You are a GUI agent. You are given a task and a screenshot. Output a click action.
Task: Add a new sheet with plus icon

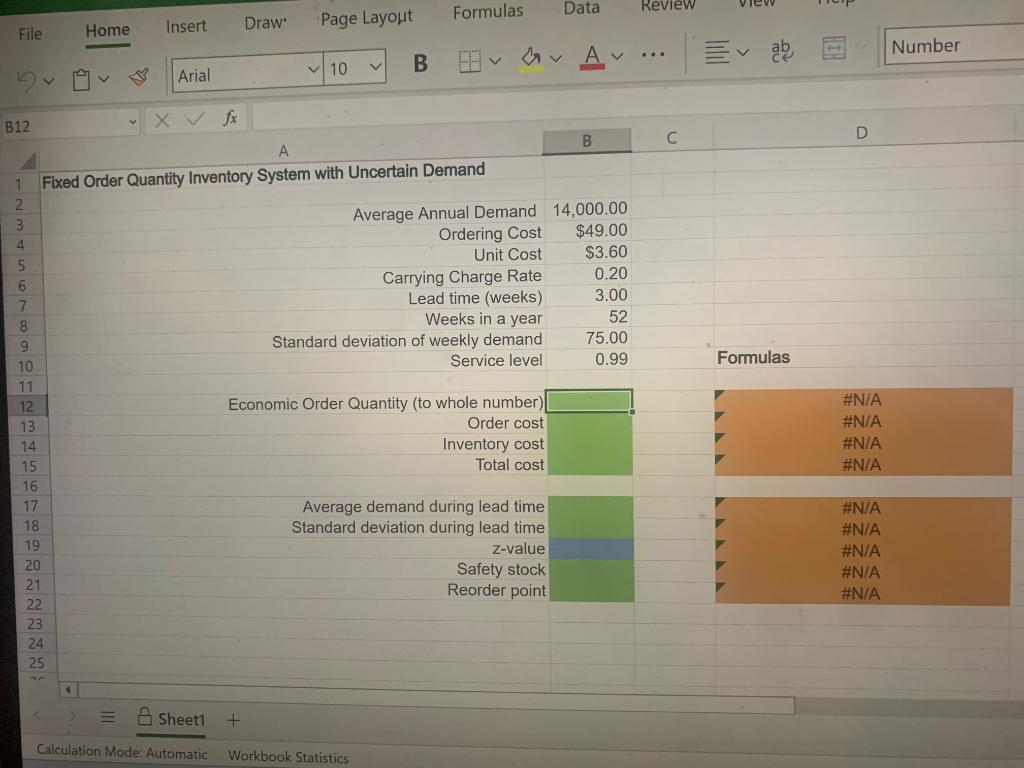pyautogui.click(x=233, y=720)
